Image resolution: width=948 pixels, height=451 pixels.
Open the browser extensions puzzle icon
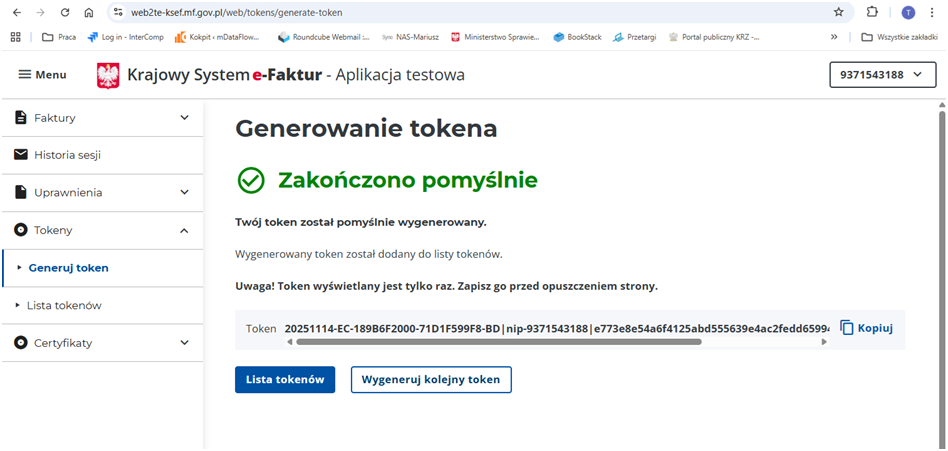pyautogui.click(x=872, y=12)
